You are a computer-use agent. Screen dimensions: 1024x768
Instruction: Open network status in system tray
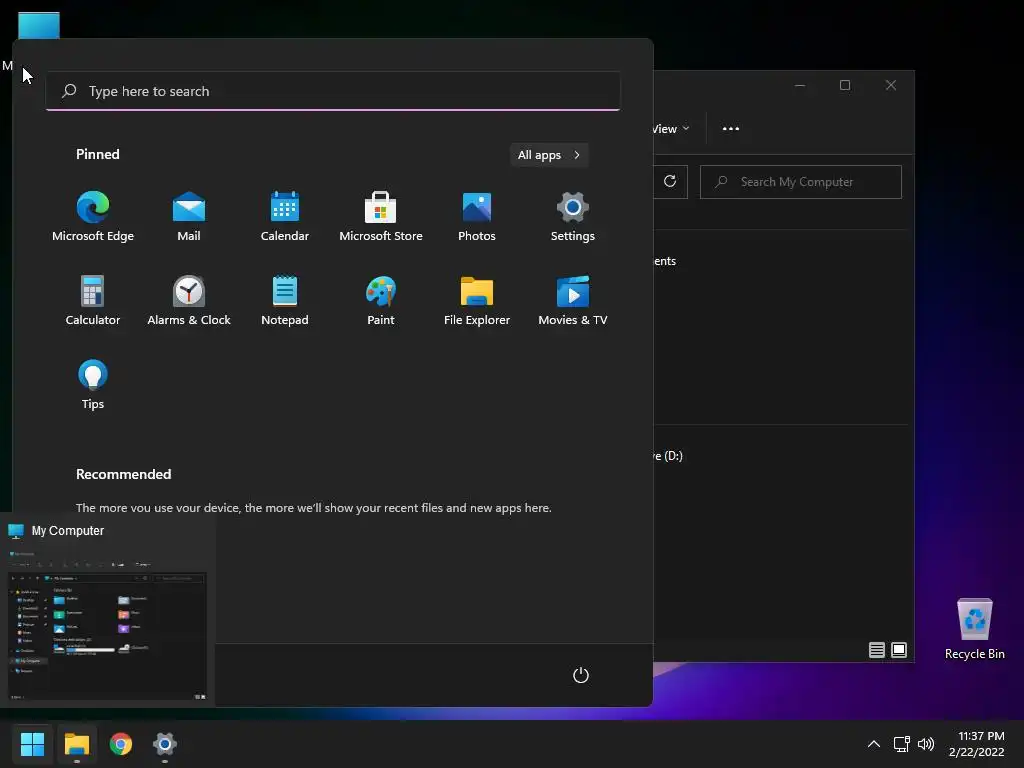pos(902,744)
